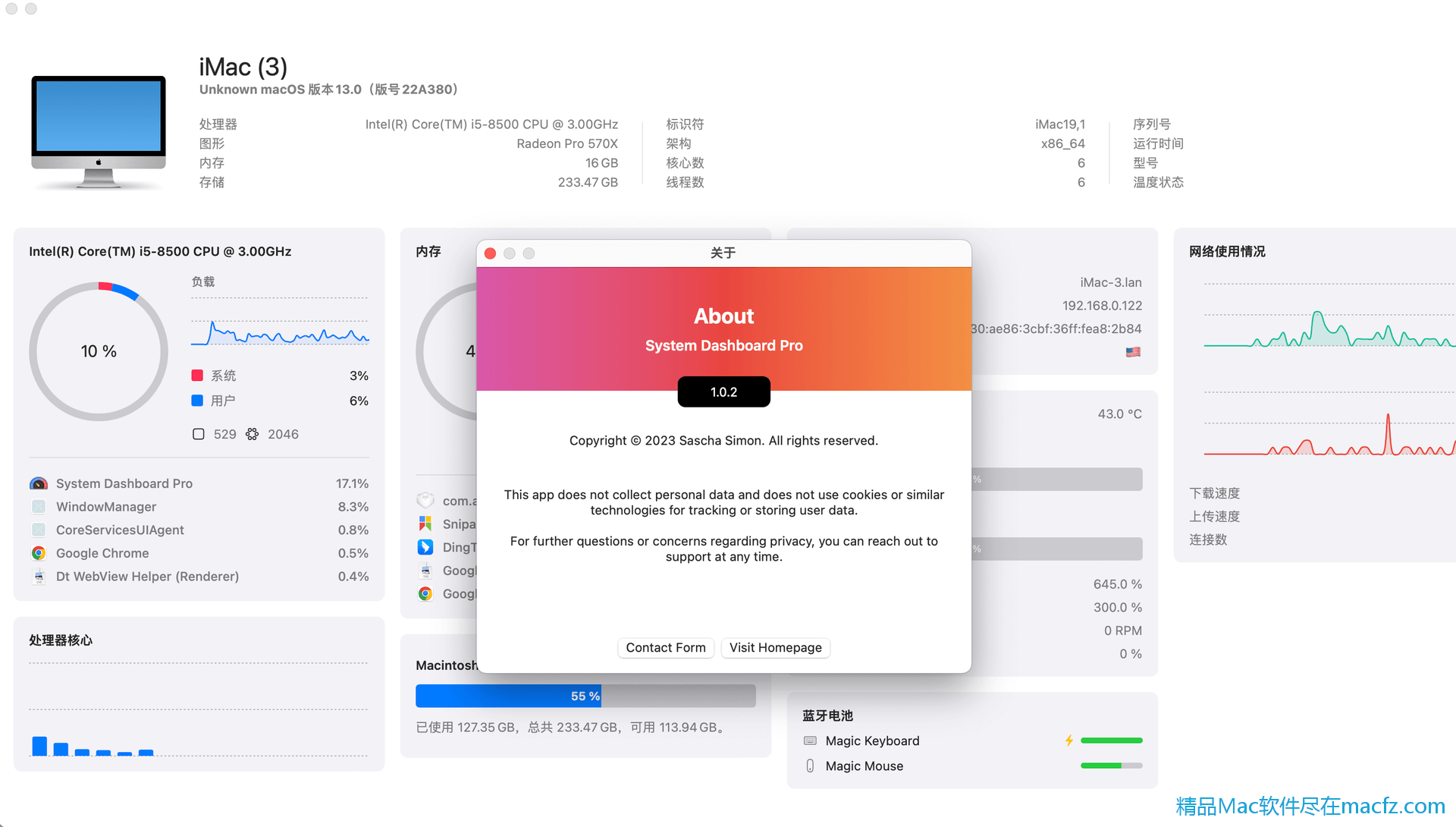Viewport: 1456px width, 827px height.
Task: Click the iMac (3) title
Action: (243, 67)
